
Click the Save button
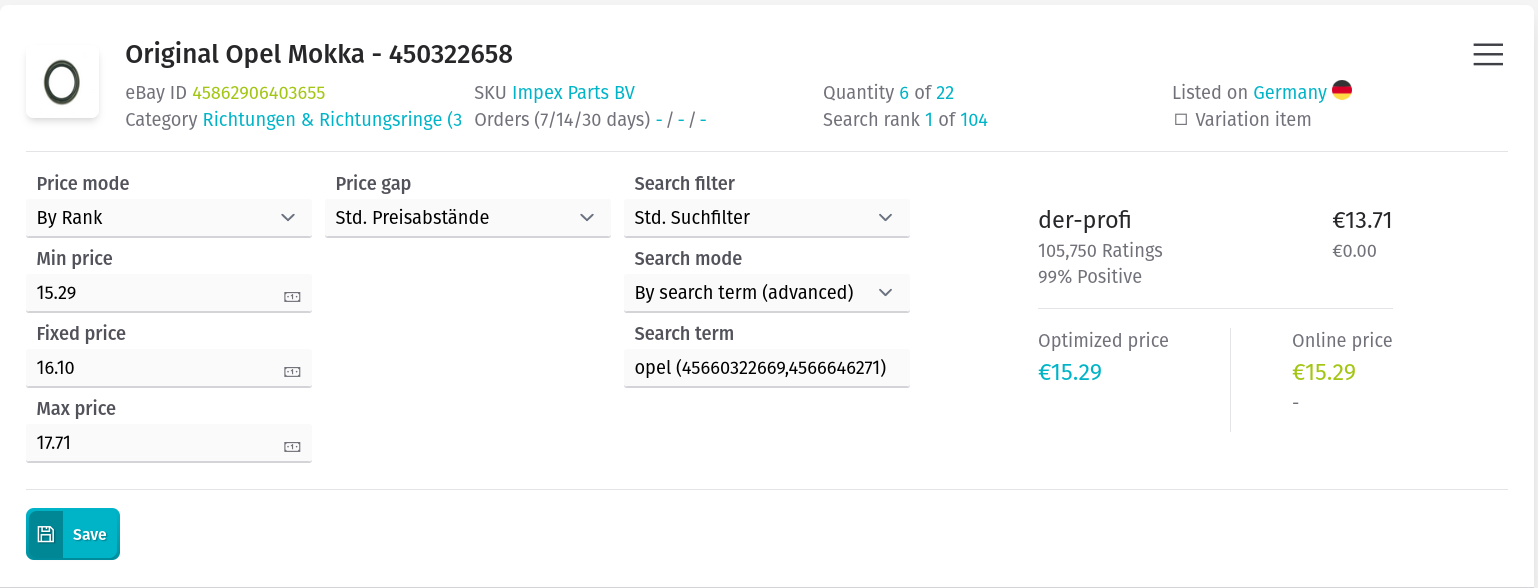point(73,534)
